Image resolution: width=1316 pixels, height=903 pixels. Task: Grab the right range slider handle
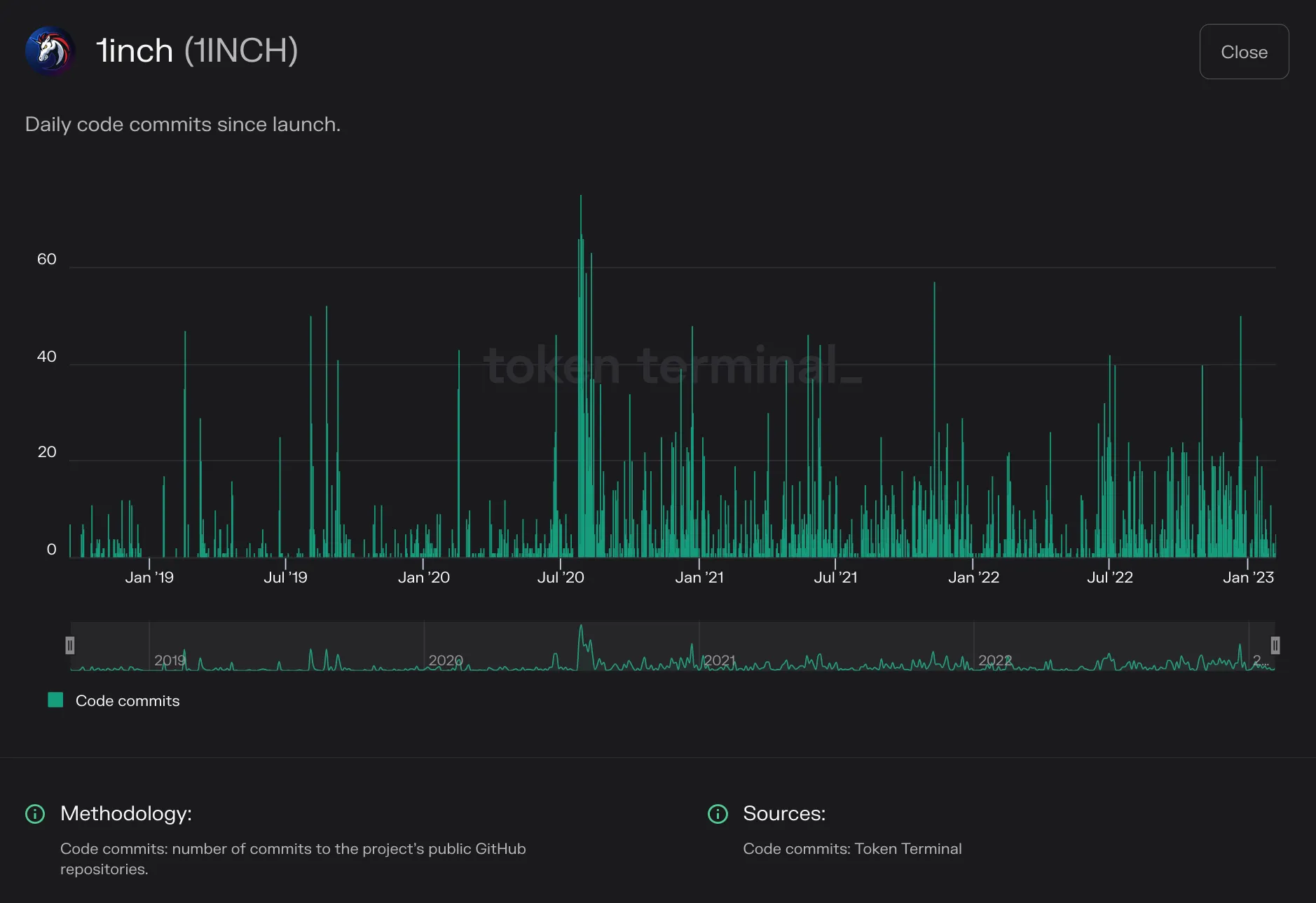[1275, 645]
